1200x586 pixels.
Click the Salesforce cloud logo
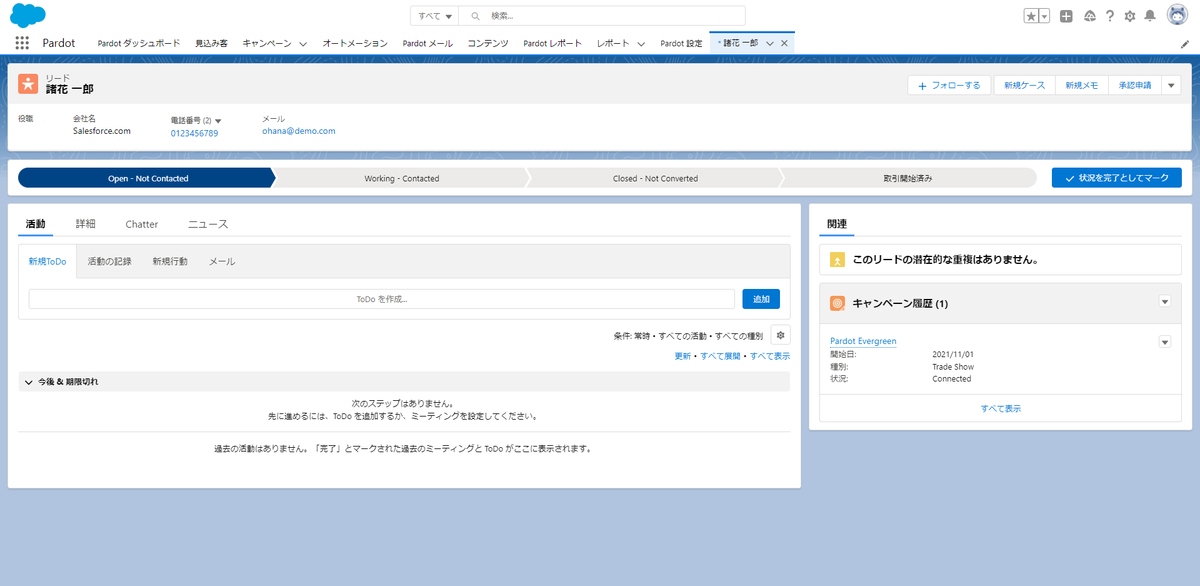(x=29, y=16)
